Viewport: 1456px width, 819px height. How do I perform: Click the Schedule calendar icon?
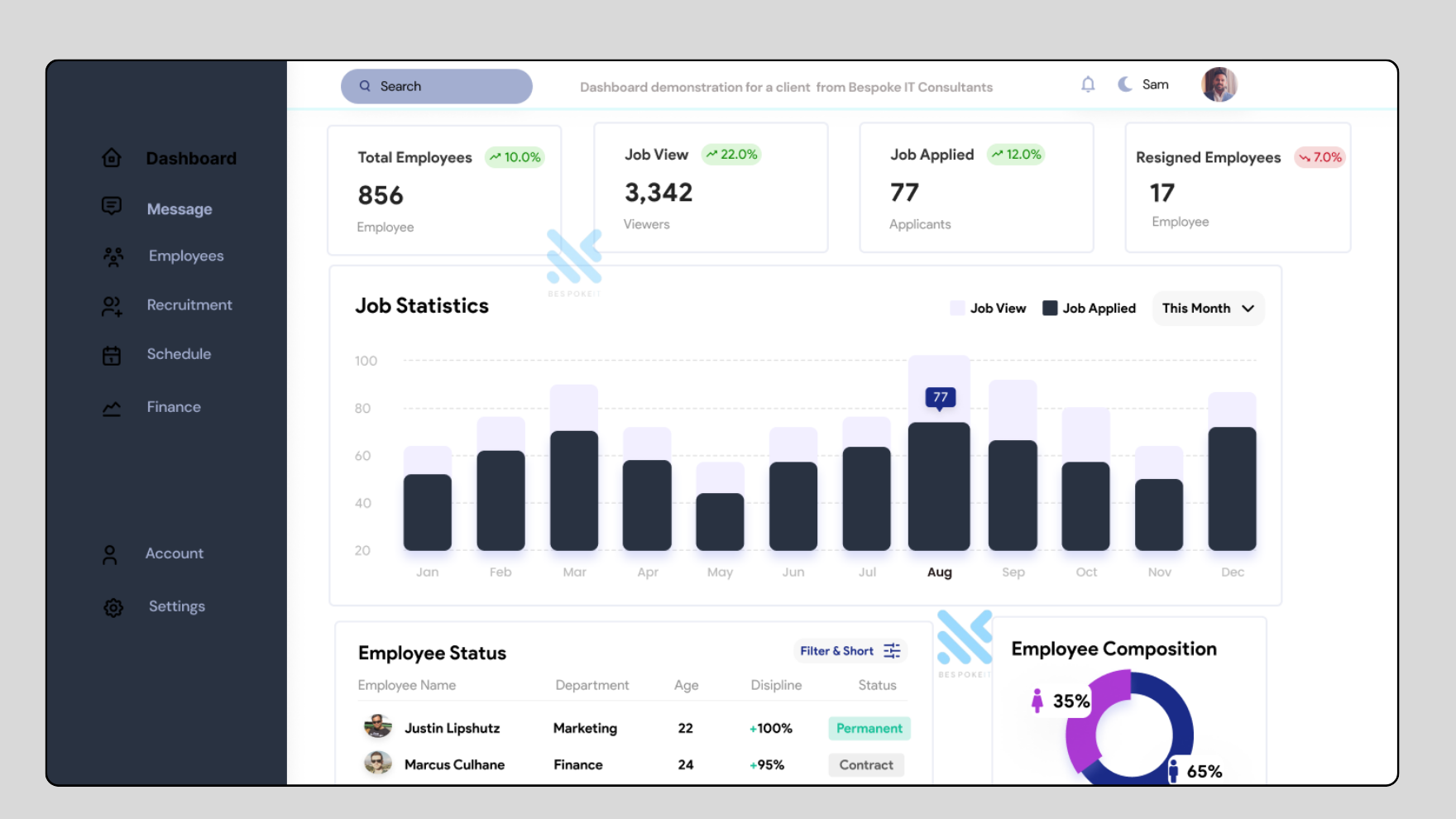112,356
